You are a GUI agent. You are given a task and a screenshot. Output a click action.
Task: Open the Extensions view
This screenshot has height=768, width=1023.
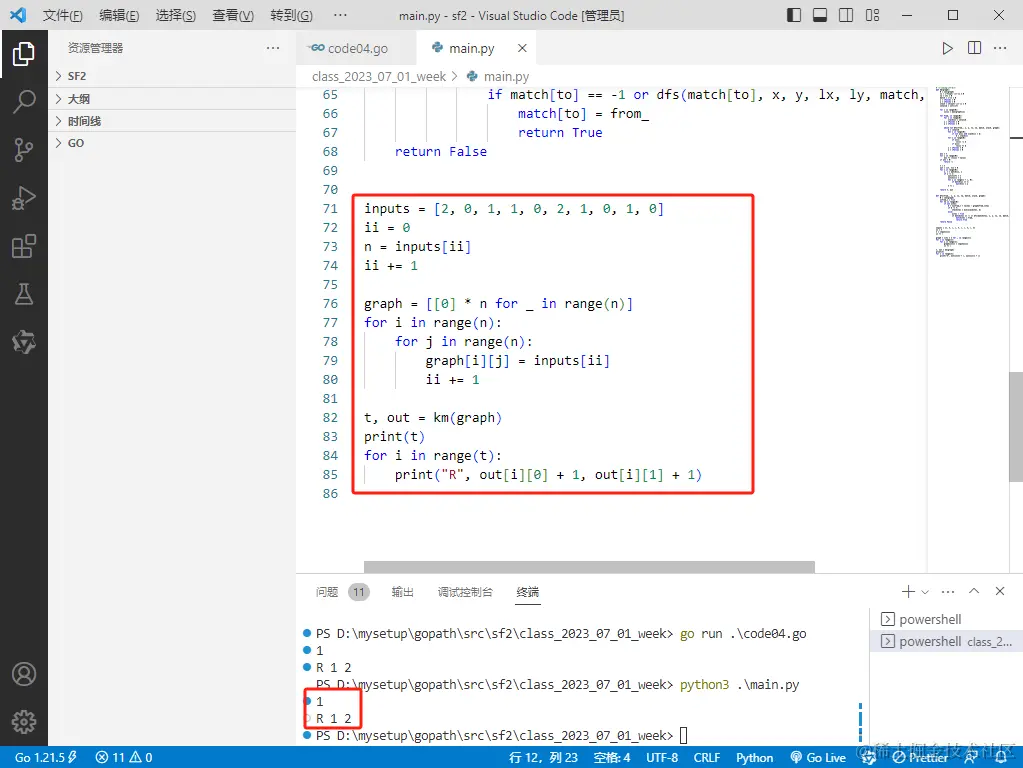click(23, 247)
